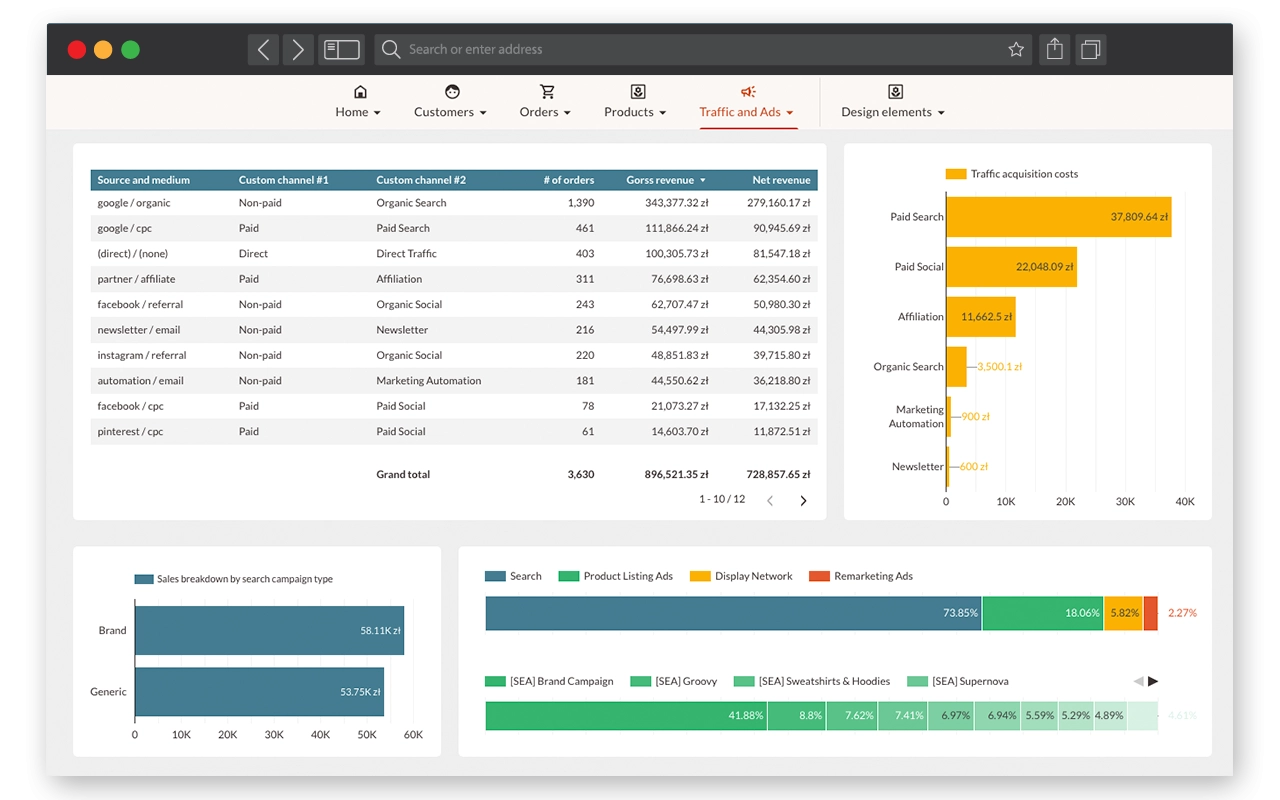Toggle the Remarketing Ads legend swatch
1280x800 pixels.
pos(819,576)
